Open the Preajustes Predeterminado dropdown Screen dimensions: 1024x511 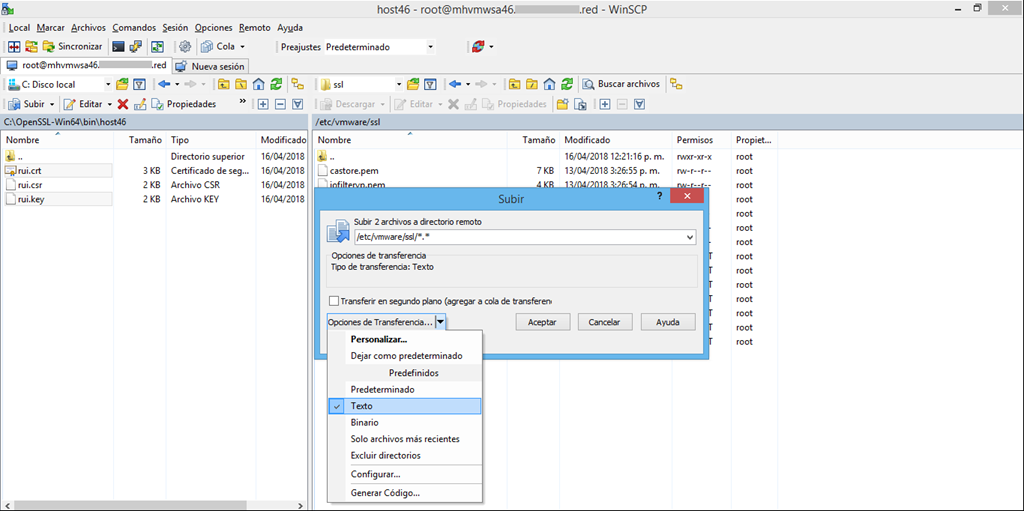click(430, 46)
